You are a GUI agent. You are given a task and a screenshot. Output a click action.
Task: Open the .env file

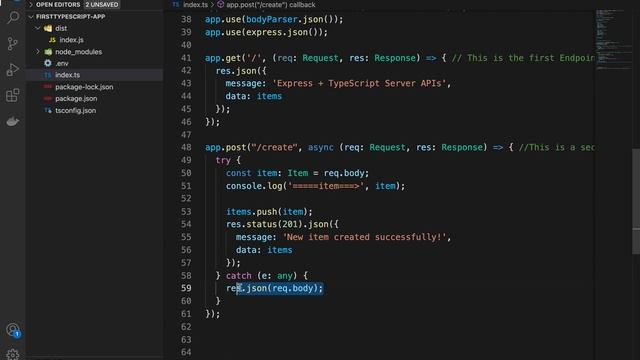click(x=62, y=63)
